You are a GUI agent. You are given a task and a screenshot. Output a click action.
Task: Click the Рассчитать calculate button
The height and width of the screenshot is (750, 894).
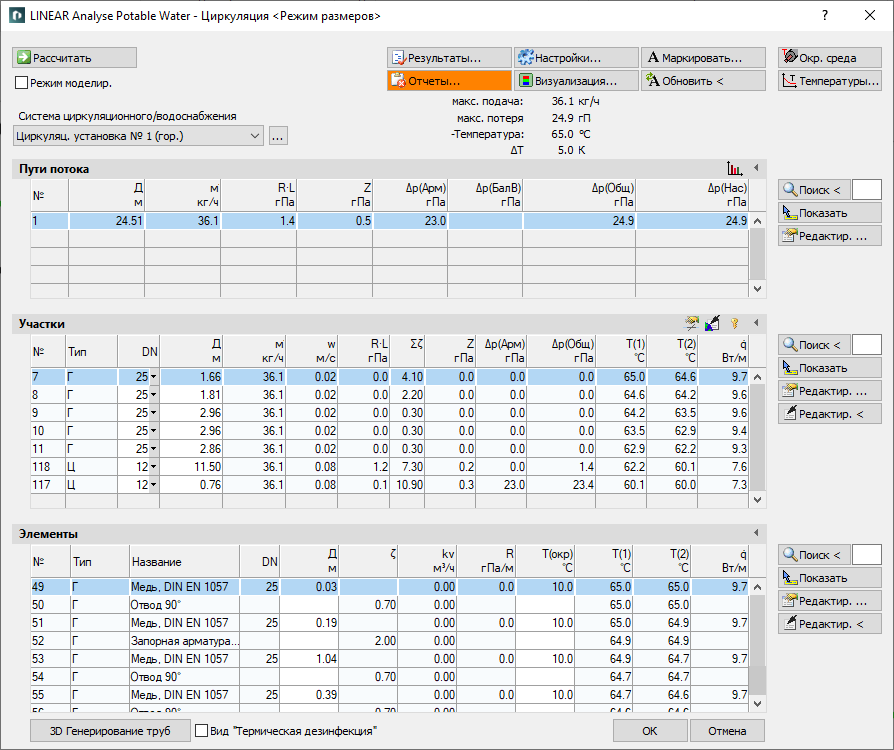click(x=74, y=58)
